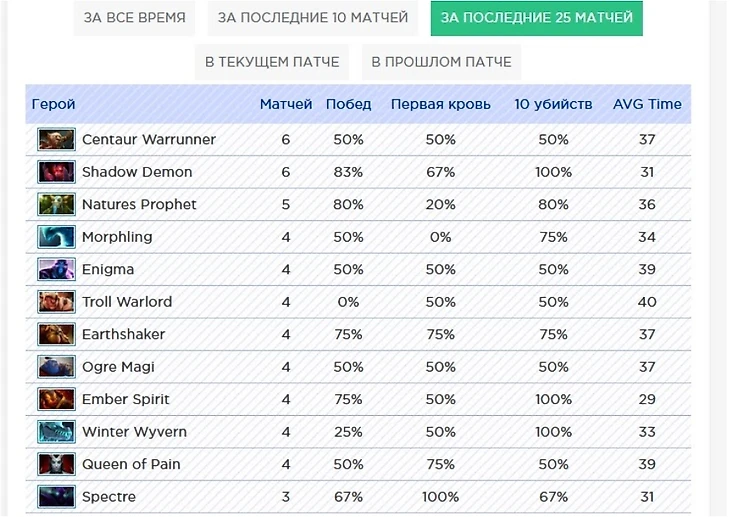730x517 pixels.
Task: Select the Ogre Magi hero portrait
Action: [56, 367]
